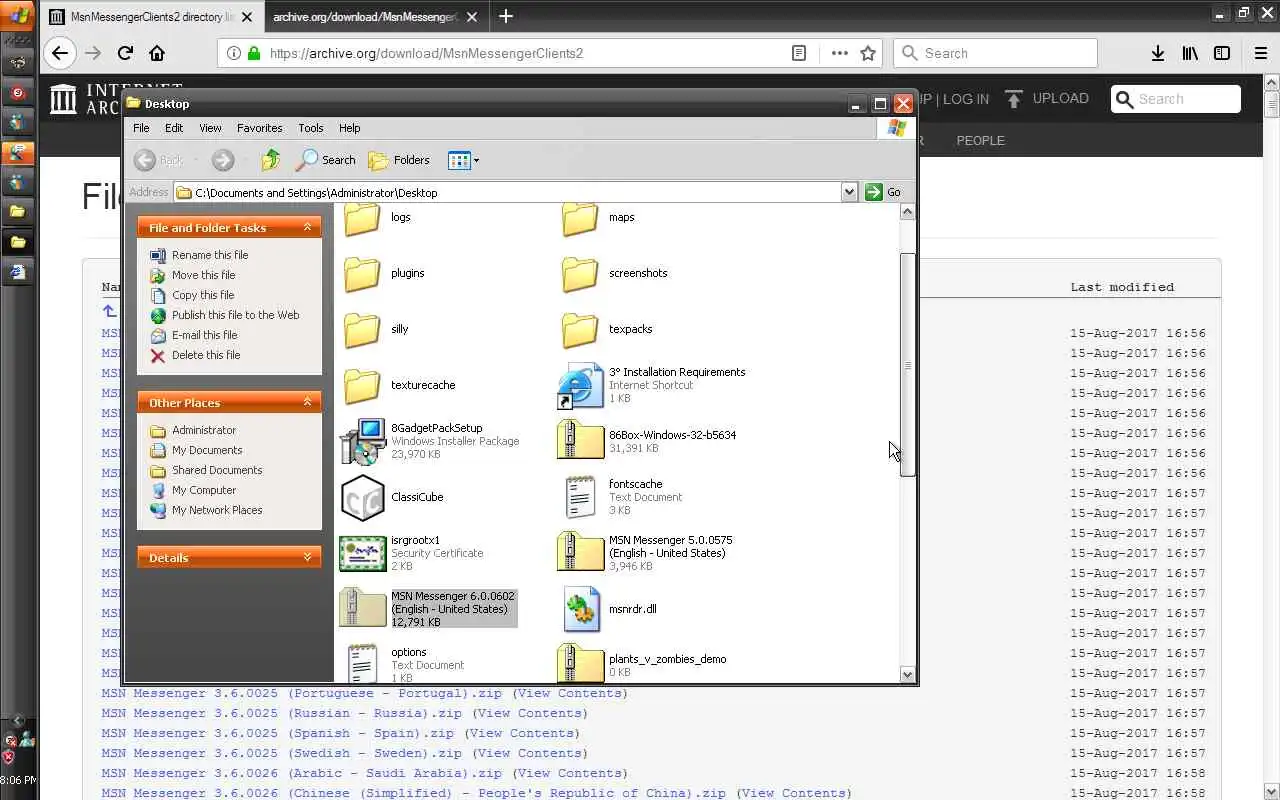Open the Views dropdown button
The image size is (1280, 800).
[463, 160]
